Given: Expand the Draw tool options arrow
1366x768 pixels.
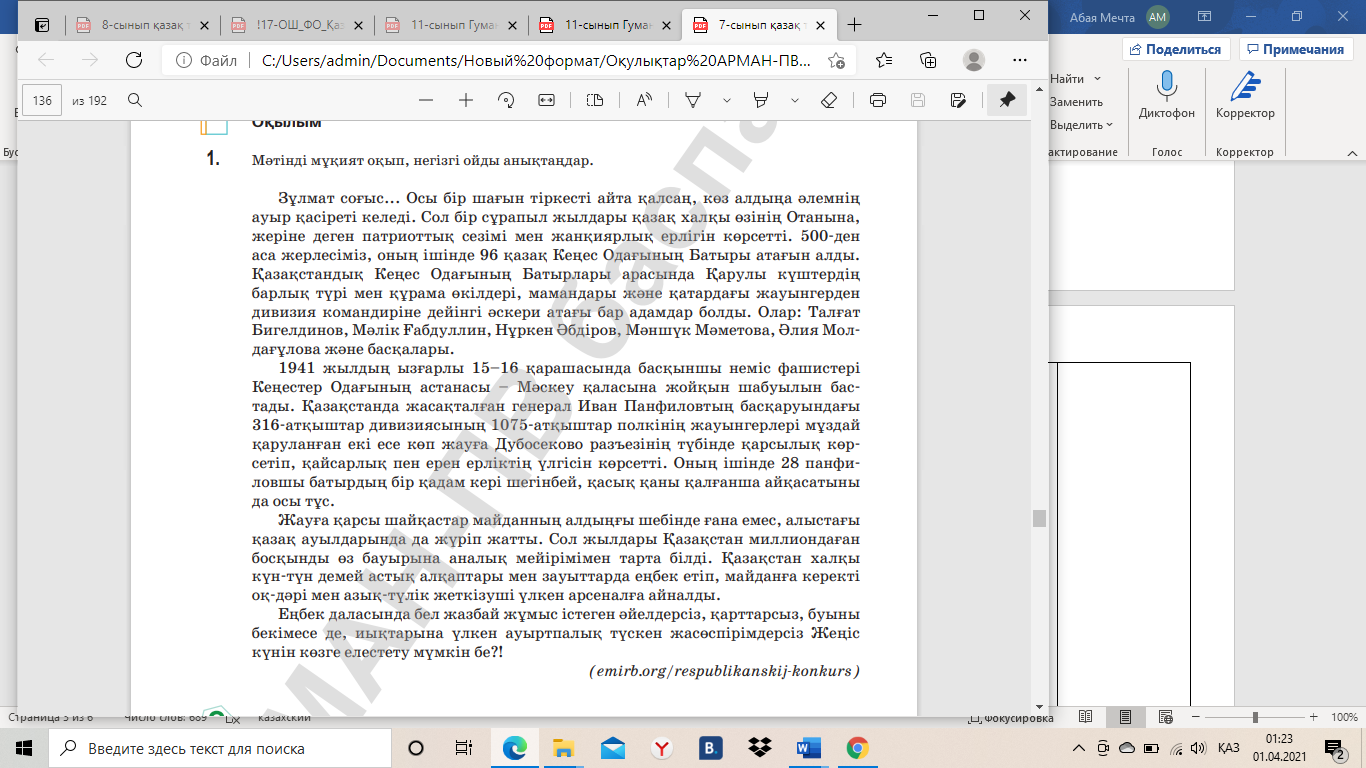Looking at the screenshot, I should pos(727,100).
